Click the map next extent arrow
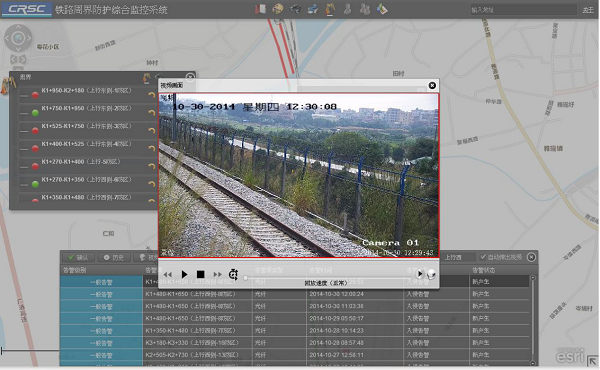 pyautogui.click(x=23, y=59)
